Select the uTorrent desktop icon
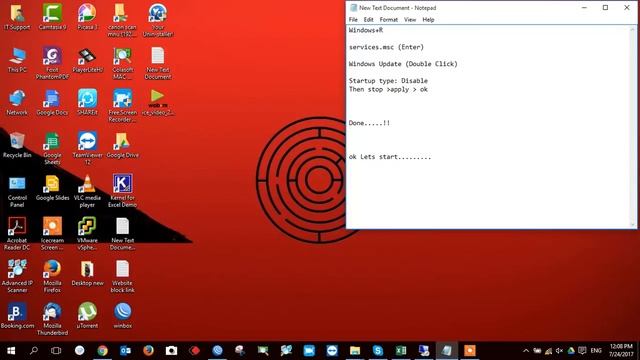 [x=87, y=316]
